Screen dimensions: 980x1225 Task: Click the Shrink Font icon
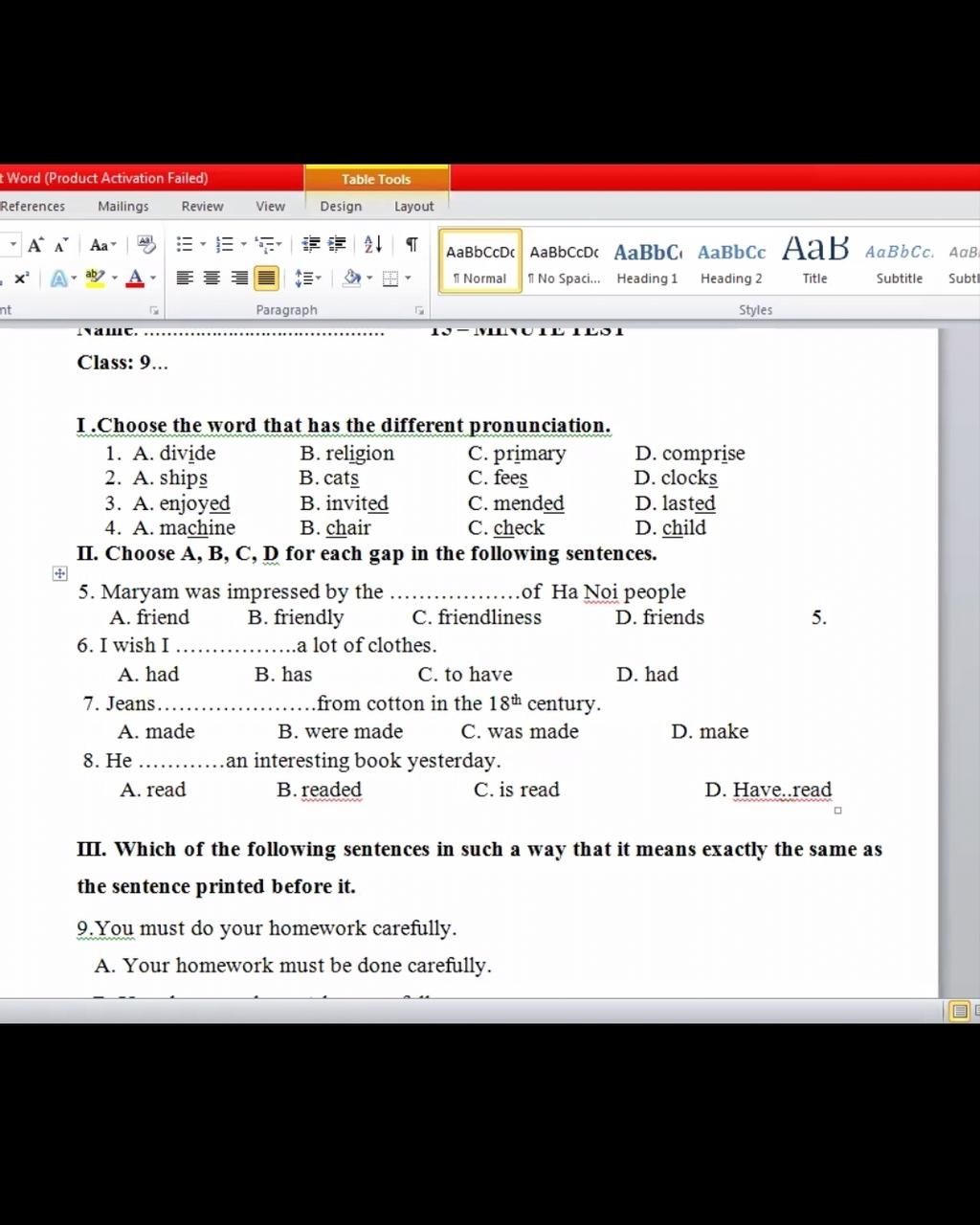tap(61, 245)
